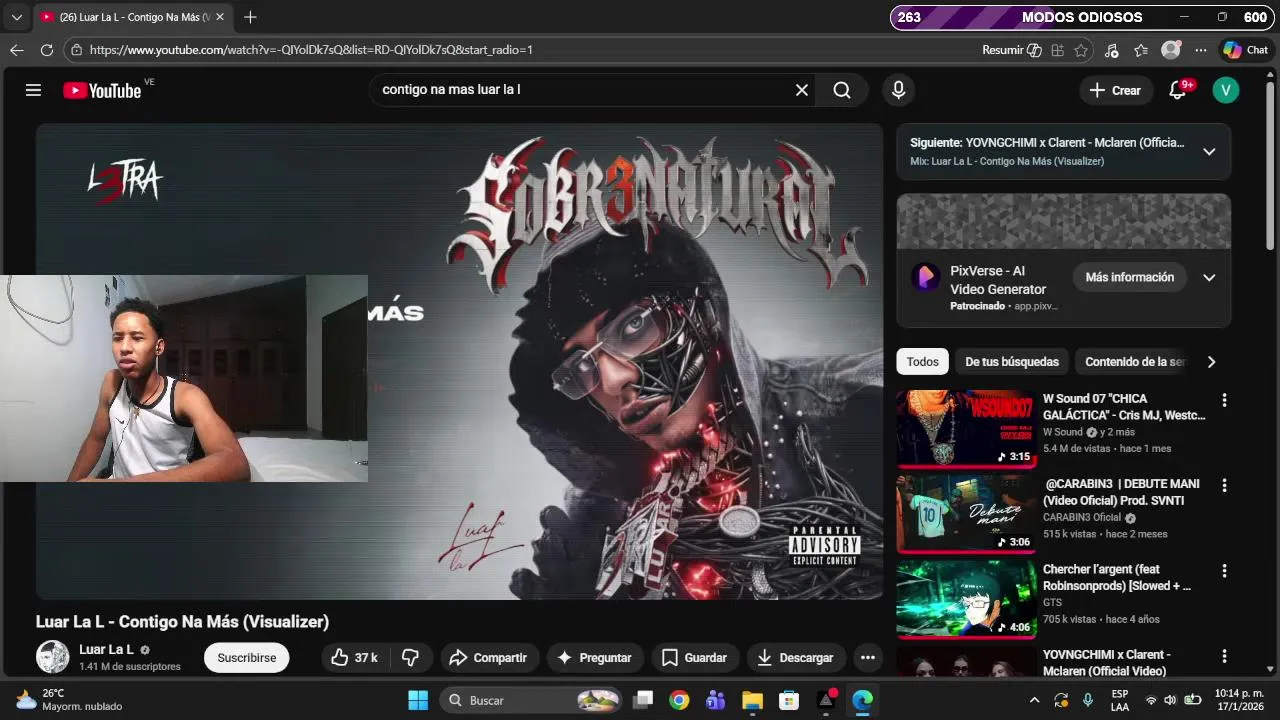This screenshot has width=1280, height=720.
Task: Select the Todos filter chip
Action: coord(923,362)
